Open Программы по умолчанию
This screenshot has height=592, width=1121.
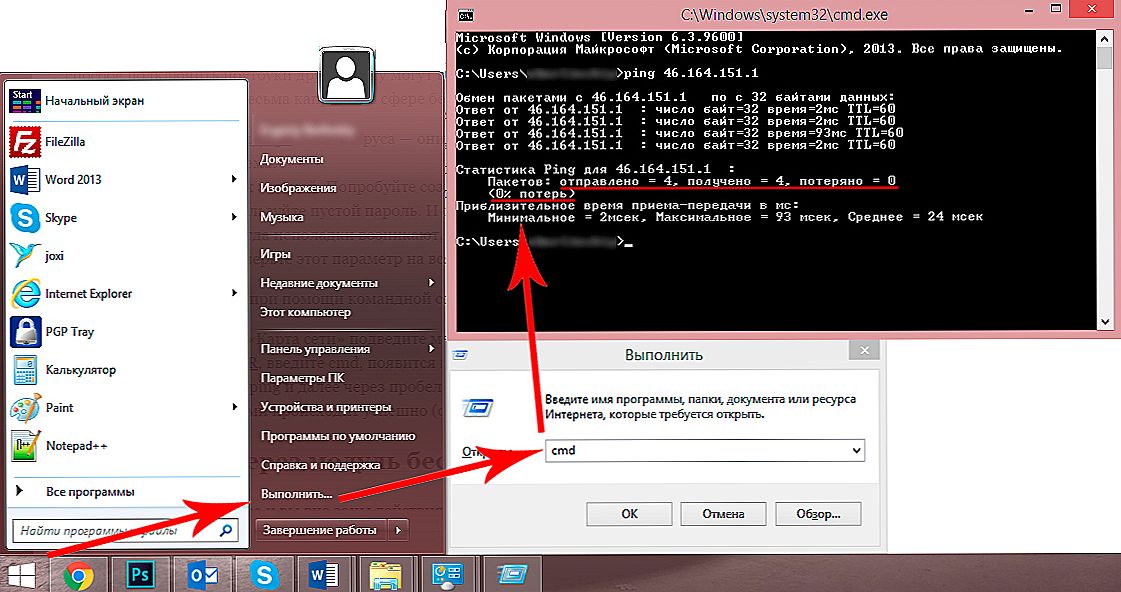point(337,435)
